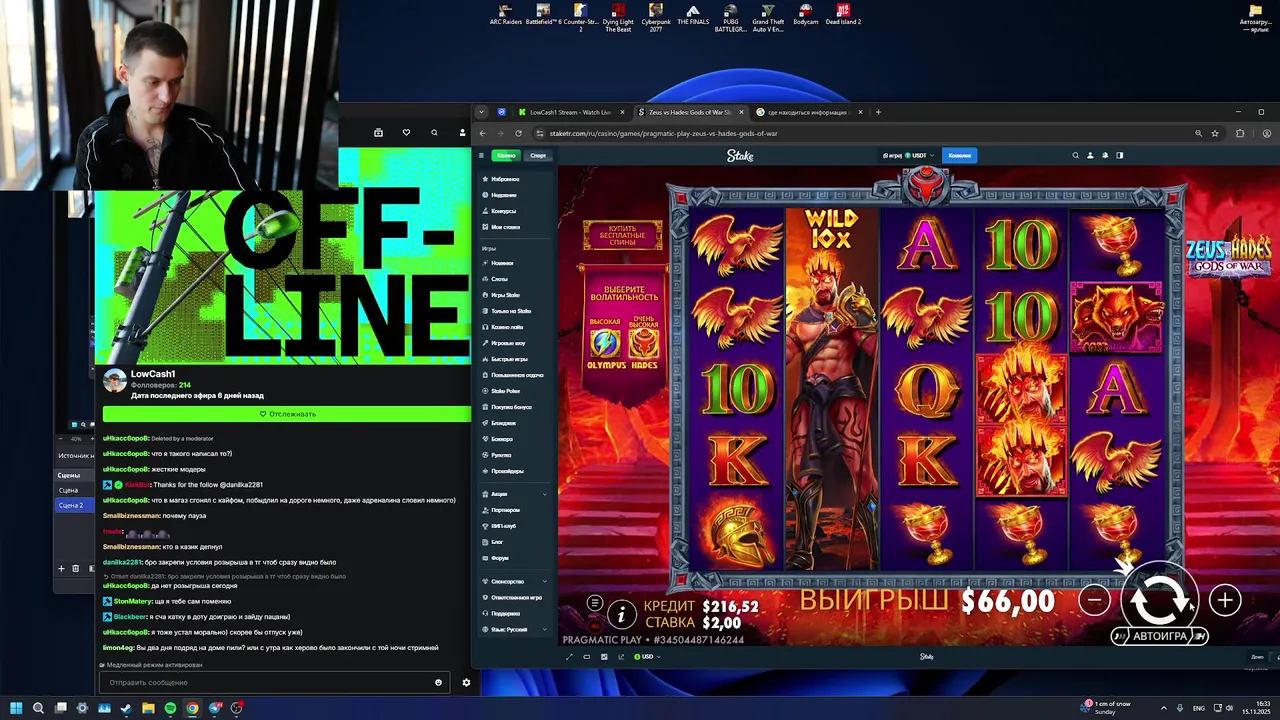Open emoji picker in chat input
The image size is (1280, 720).
click(x=438, y=682)
